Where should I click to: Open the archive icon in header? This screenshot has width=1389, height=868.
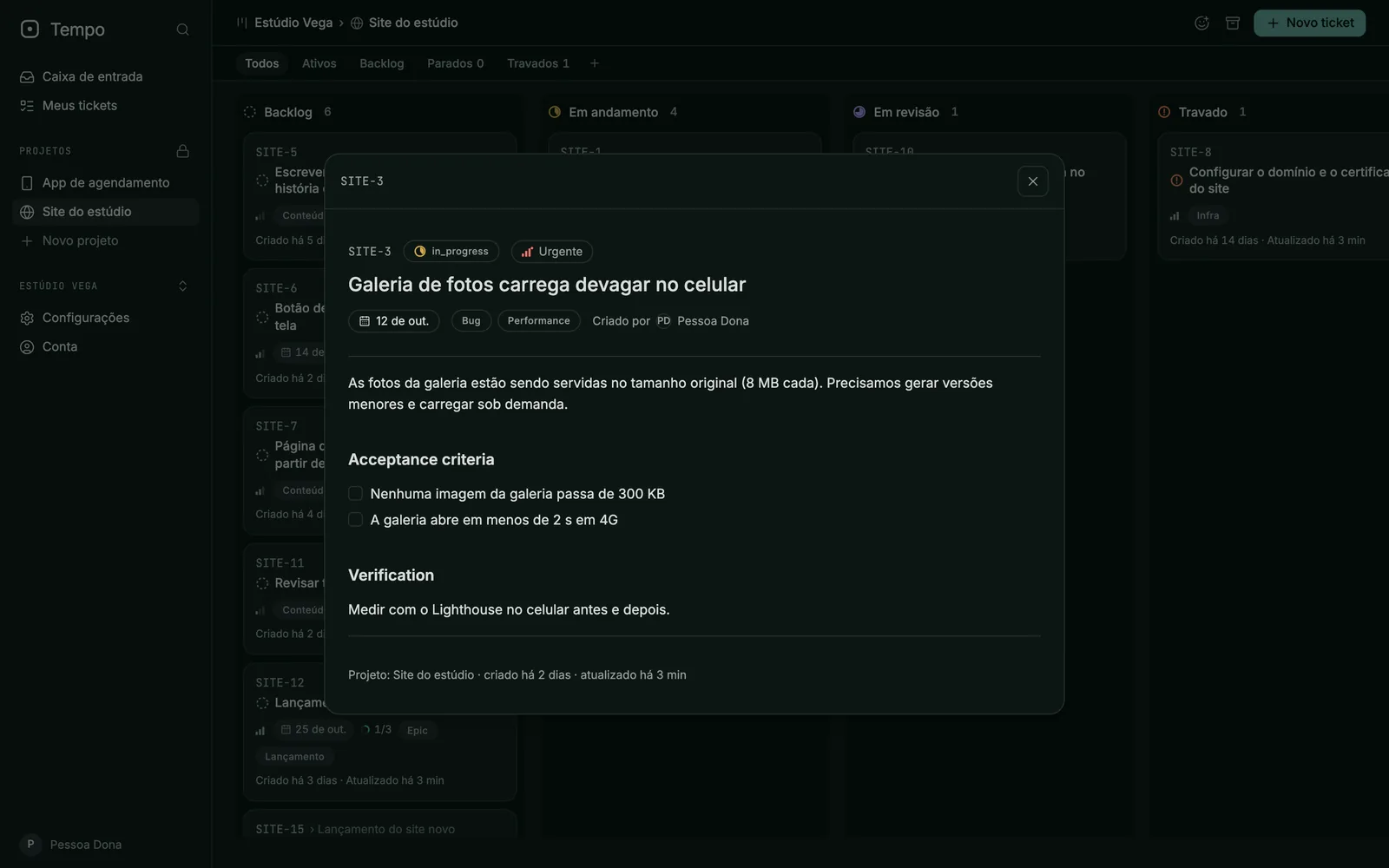point(1233,23)
